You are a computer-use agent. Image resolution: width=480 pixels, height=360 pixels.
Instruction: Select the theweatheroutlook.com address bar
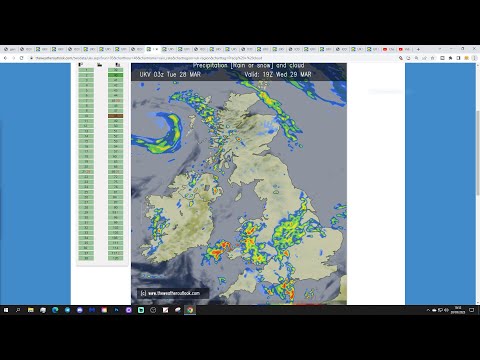(x=213, y=58)
